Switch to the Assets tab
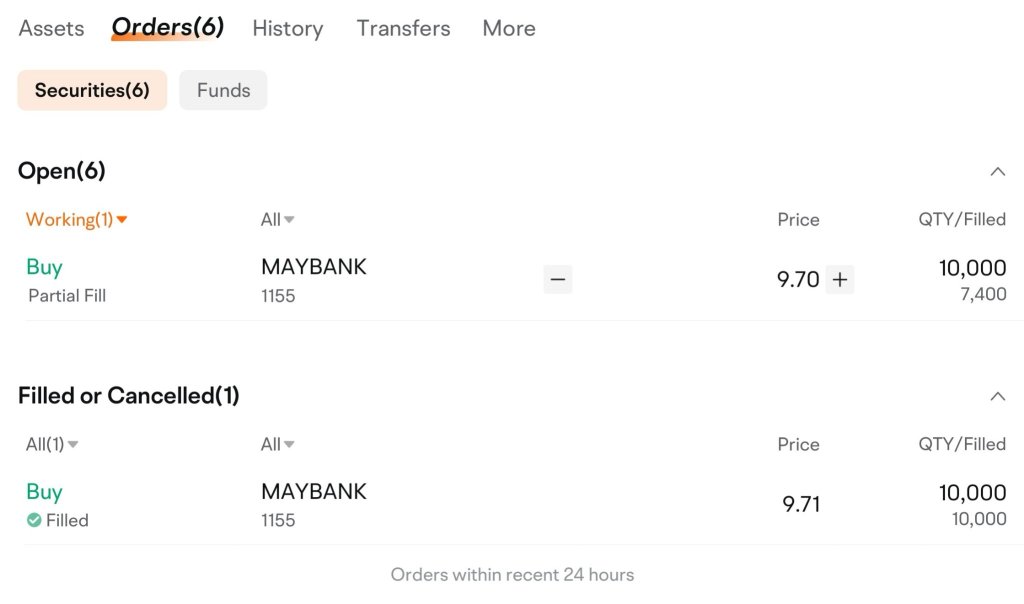Screen dimensions: 1024x604 click(52, 28)
